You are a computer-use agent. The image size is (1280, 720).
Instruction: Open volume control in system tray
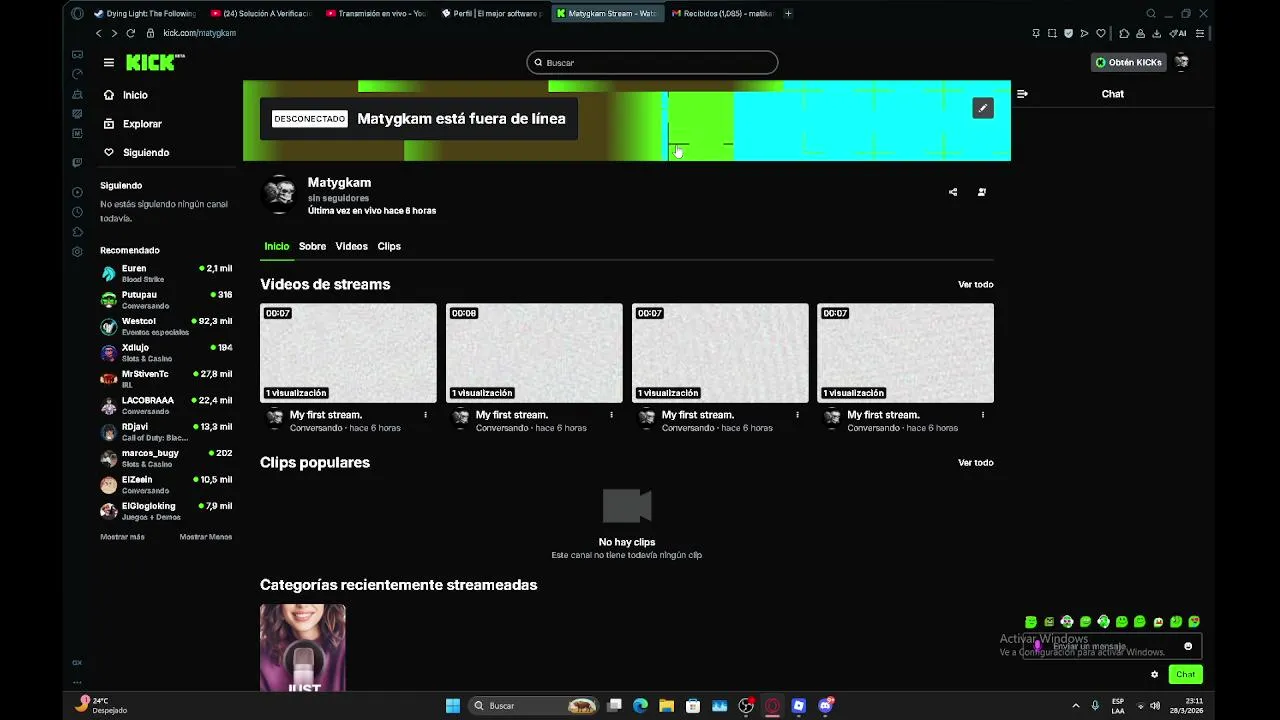[x=1155, y=706]
